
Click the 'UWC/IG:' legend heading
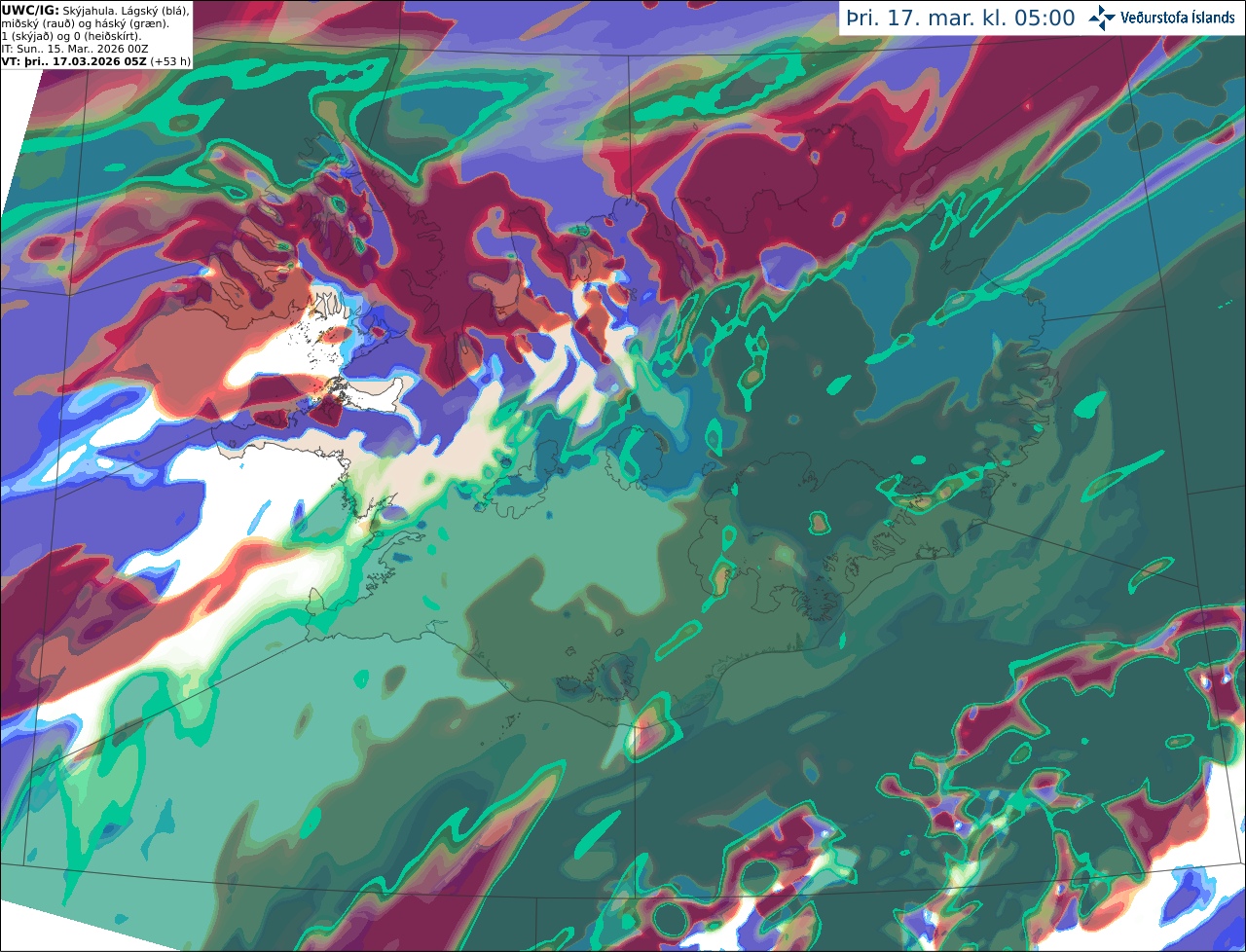30,10
